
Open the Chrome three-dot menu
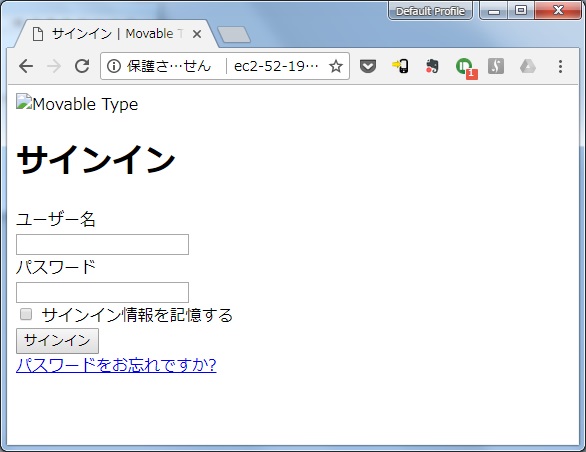coord(560,67)
